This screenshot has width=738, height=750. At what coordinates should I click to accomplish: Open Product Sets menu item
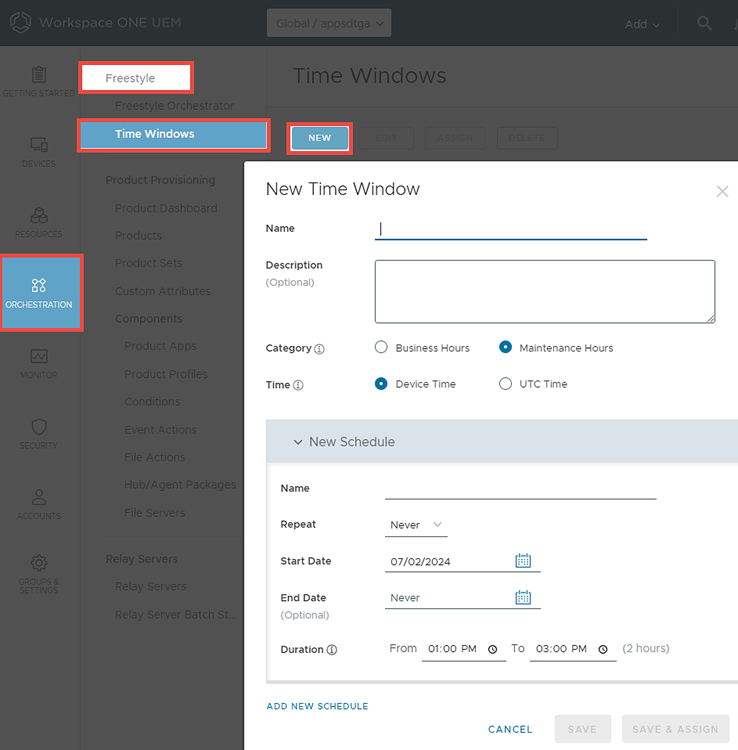[x=148, y=263]
